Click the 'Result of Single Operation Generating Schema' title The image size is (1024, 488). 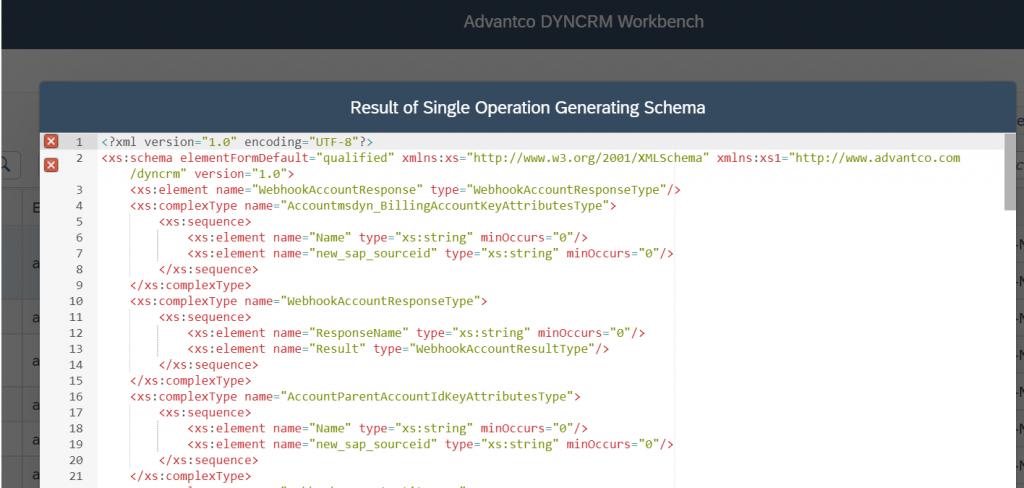[528, 108]
